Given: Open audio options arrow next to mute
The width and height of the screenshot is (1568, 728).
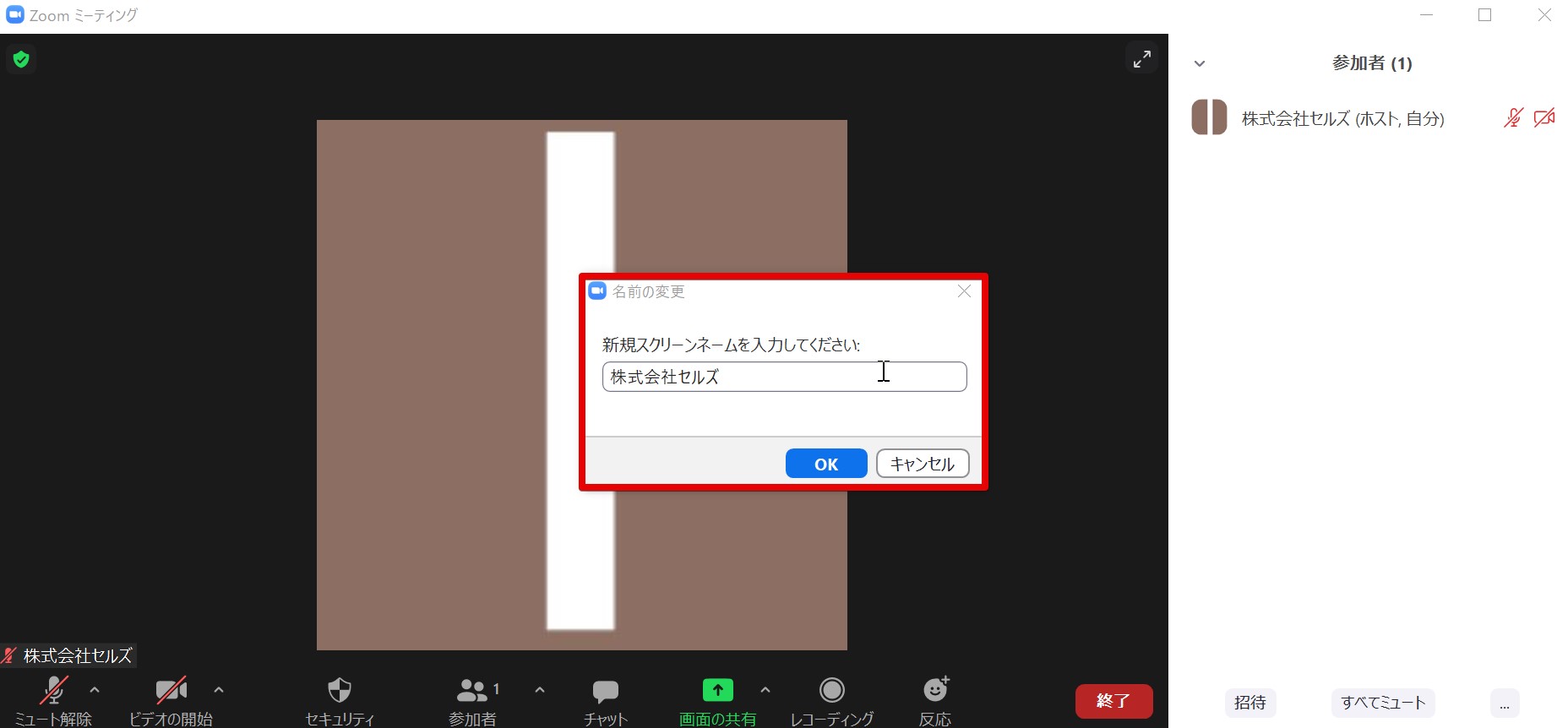Looking at the screenshot, I should 95,690.
